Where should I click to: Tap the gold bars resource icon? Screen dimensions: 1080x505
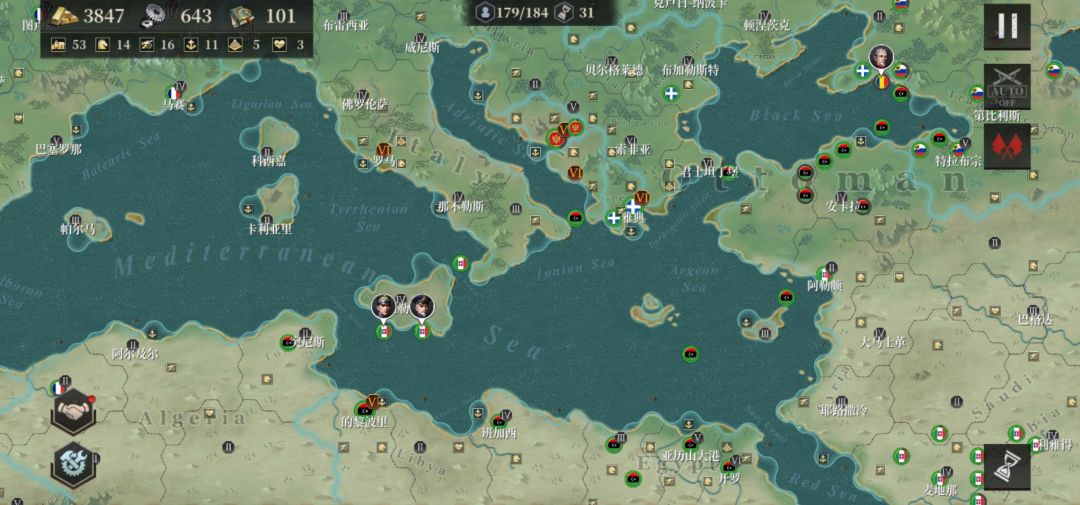[x=65, y=16]
